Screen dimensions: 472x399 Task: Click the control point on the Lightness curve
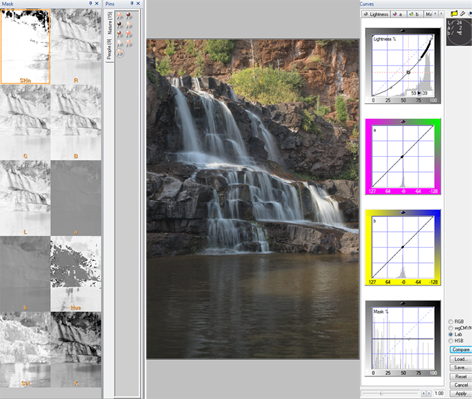pos(408,72)
